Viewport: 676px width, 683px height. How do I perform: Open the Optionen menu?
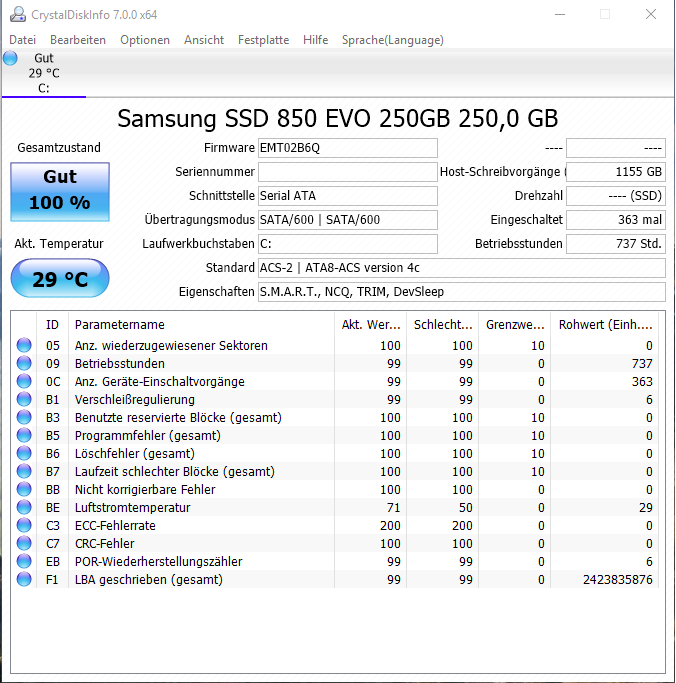point(145,40)
